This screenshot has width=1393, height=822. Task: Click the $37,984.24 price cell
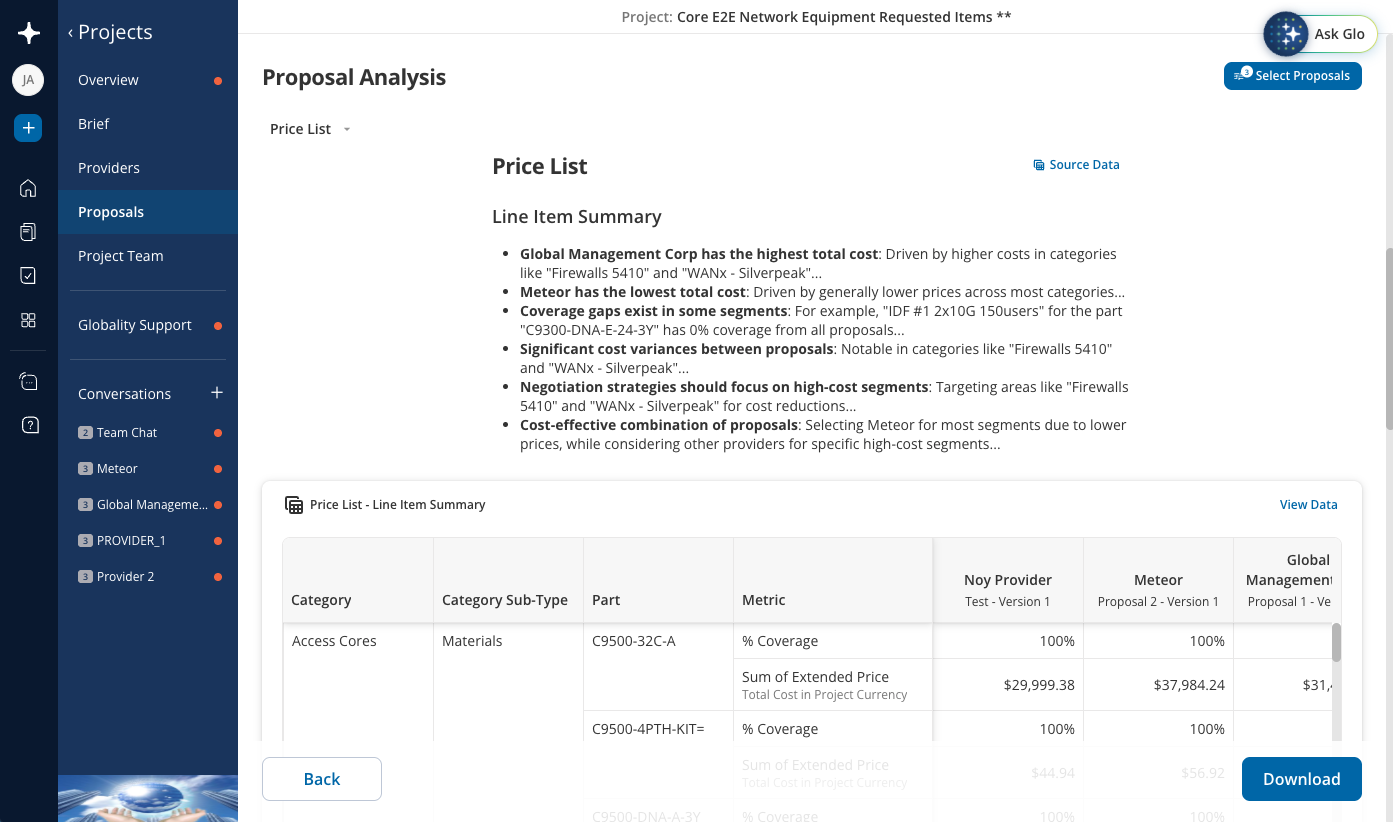[1158, 685]
